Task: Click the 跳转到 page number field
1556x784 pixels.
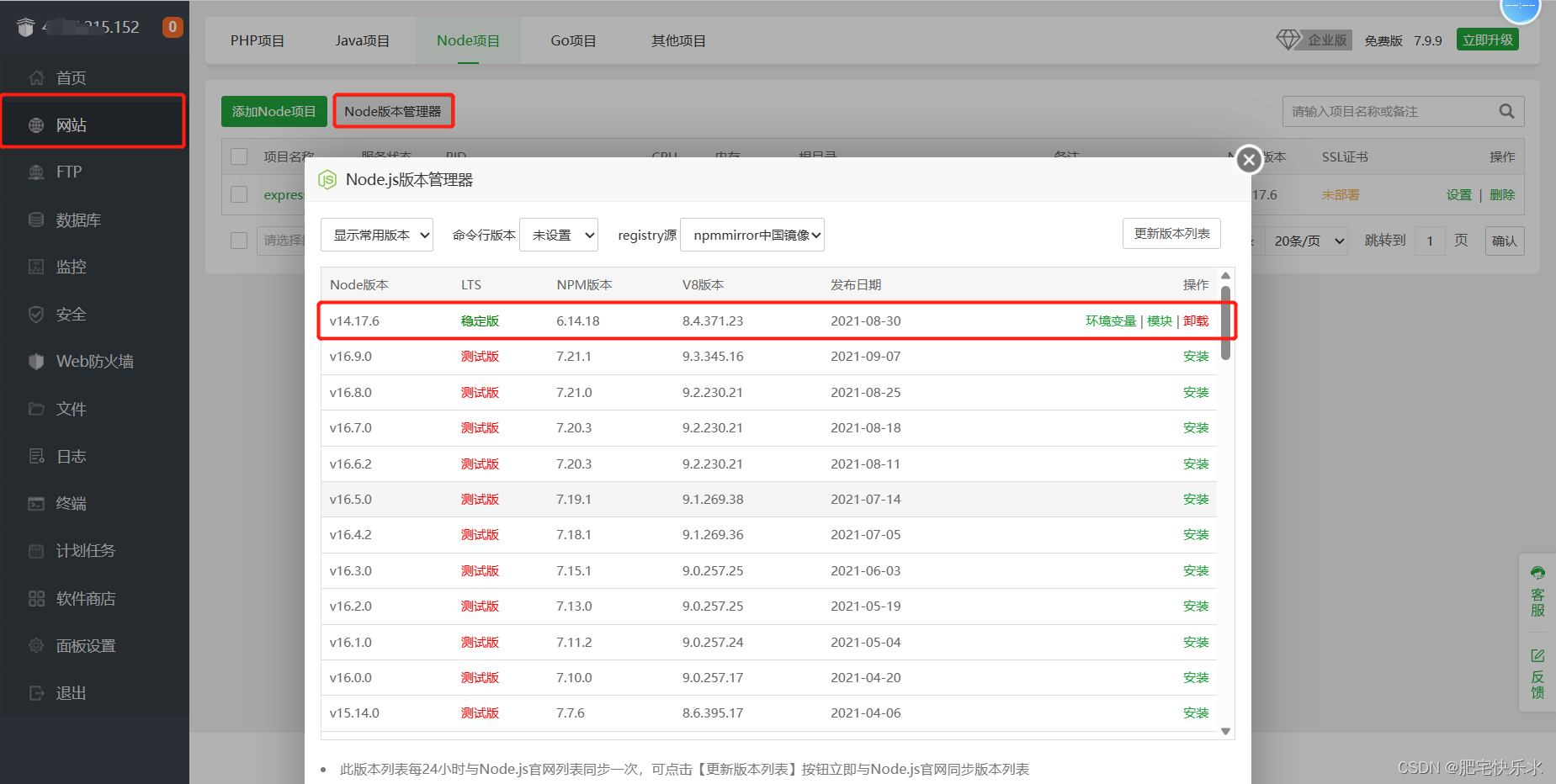Action: 1430,241
